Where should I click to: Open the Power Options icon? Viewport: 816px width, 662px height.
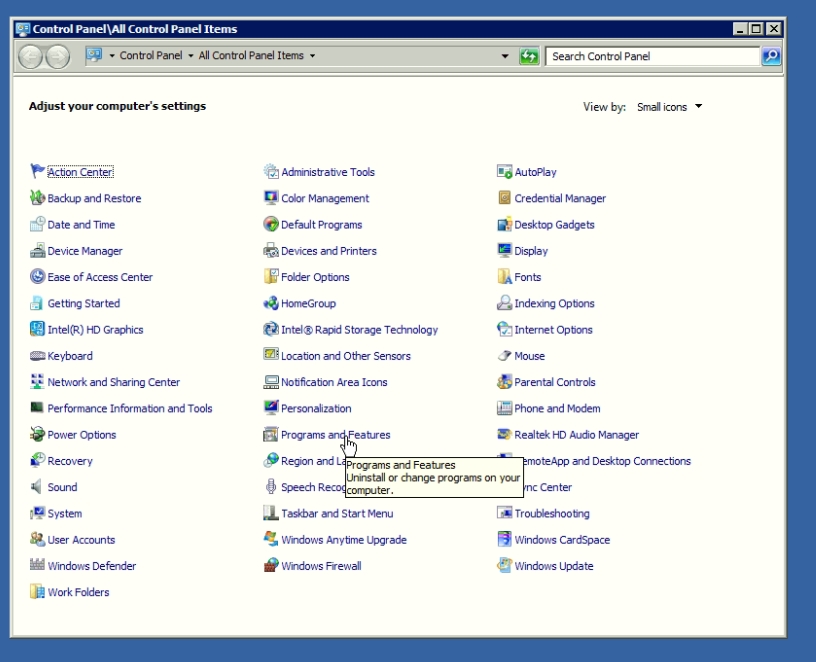tap(37, 434)
